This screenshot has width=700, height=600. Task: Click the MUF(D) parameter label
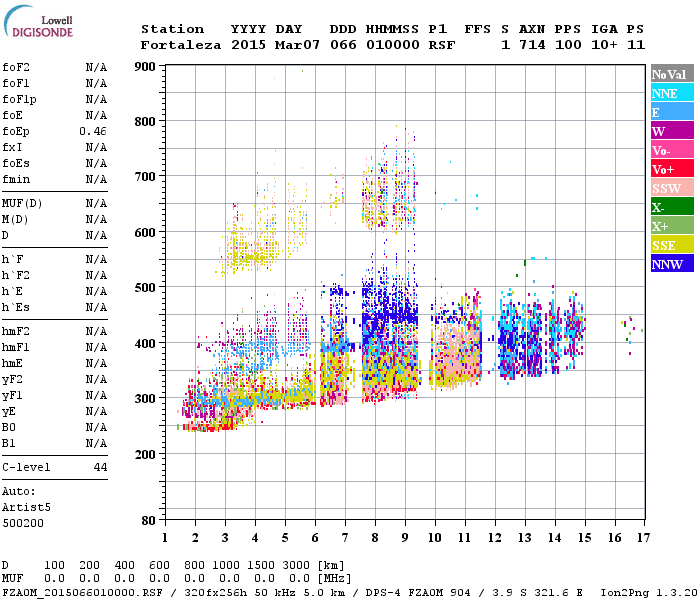pyautogui.click(x=22, y=204)
